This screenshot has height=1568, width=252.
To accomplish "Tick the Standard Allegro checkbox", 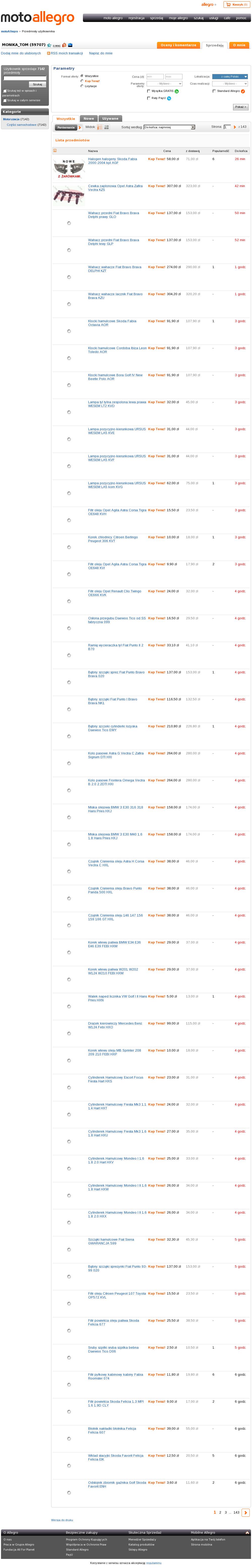I will click(214, 91).
